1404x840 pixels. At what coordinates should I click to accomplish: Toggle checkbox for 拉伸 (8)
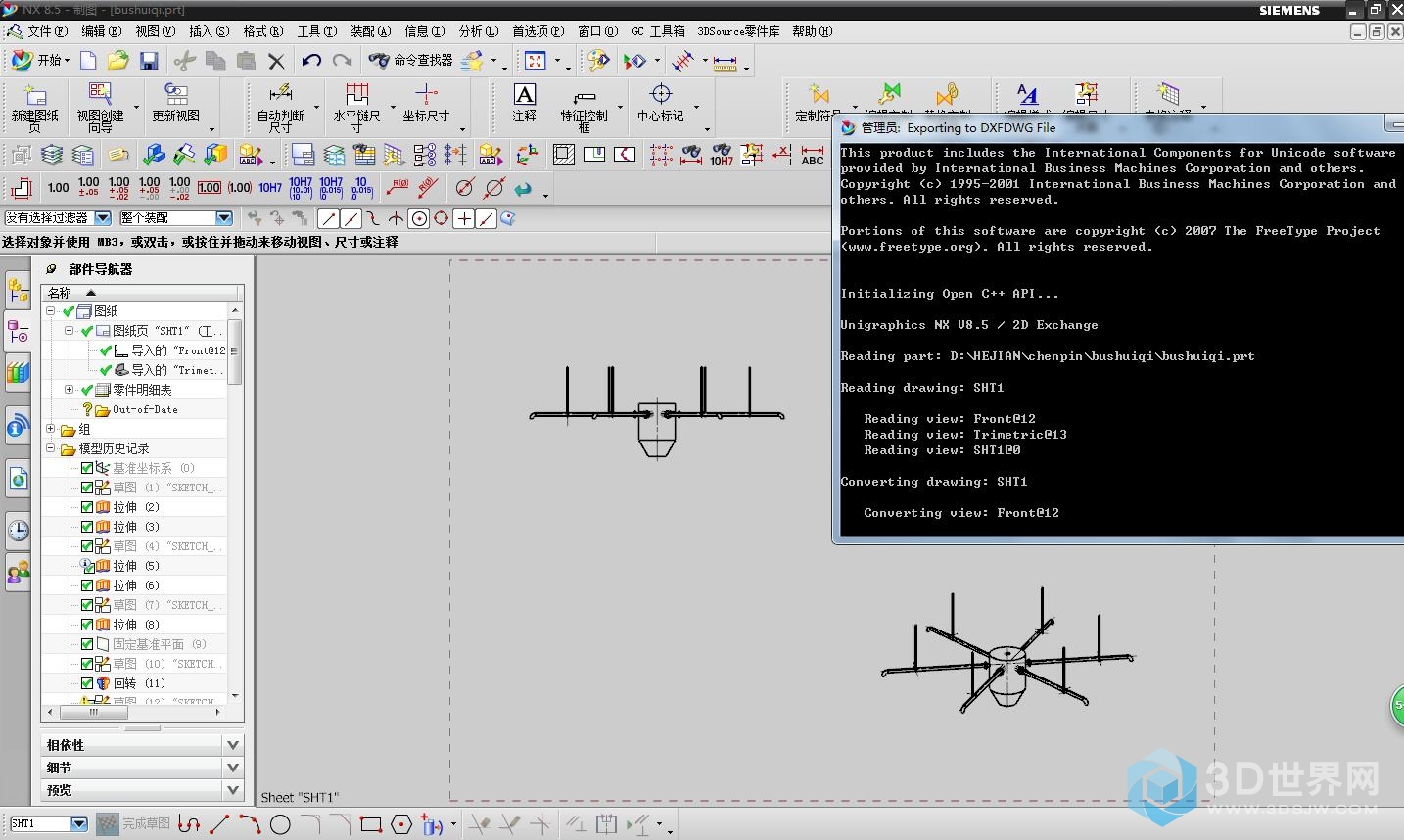point(87,625)
